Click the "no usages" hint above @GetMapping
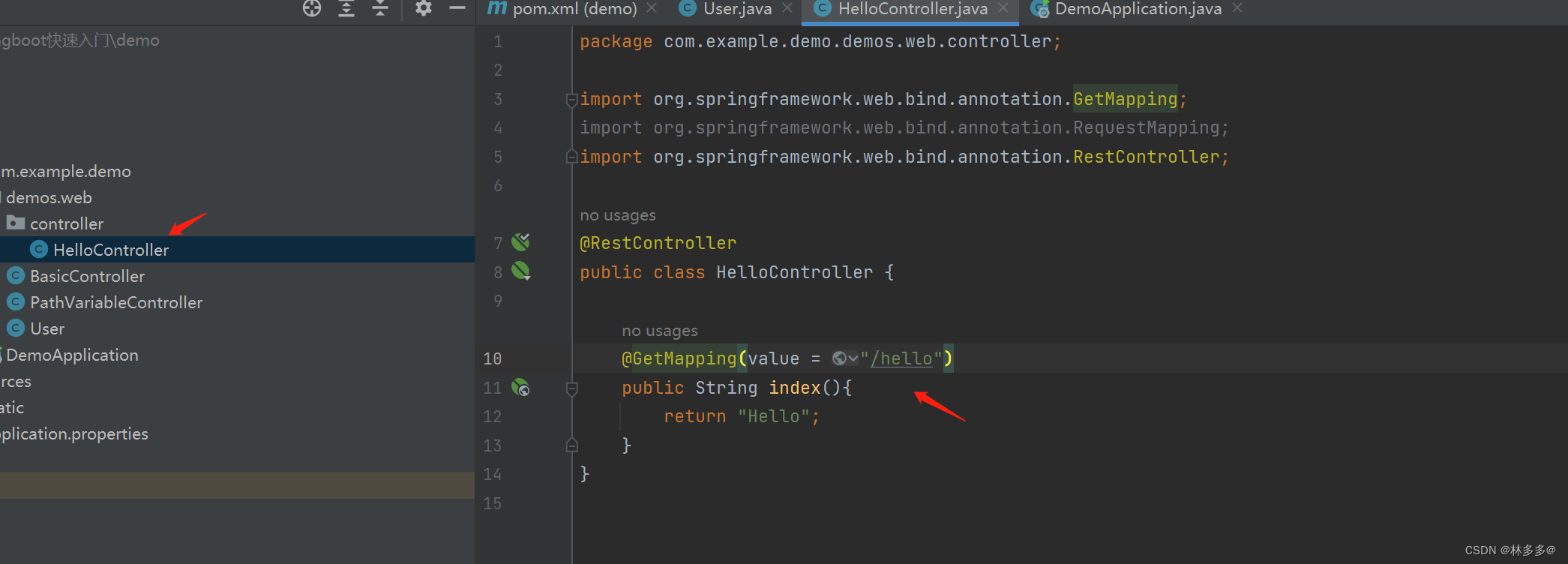This screenshot has width=1568, height=564. coord(660,331)
